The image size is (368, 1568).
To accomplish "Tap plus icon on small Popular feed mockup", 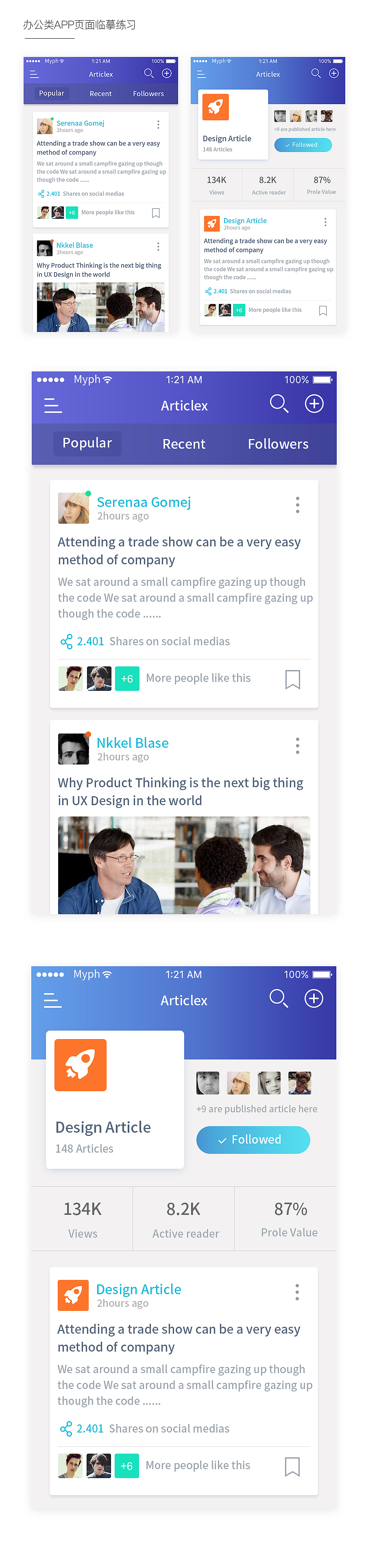I will pyautogui.click(x=167, y=74).
